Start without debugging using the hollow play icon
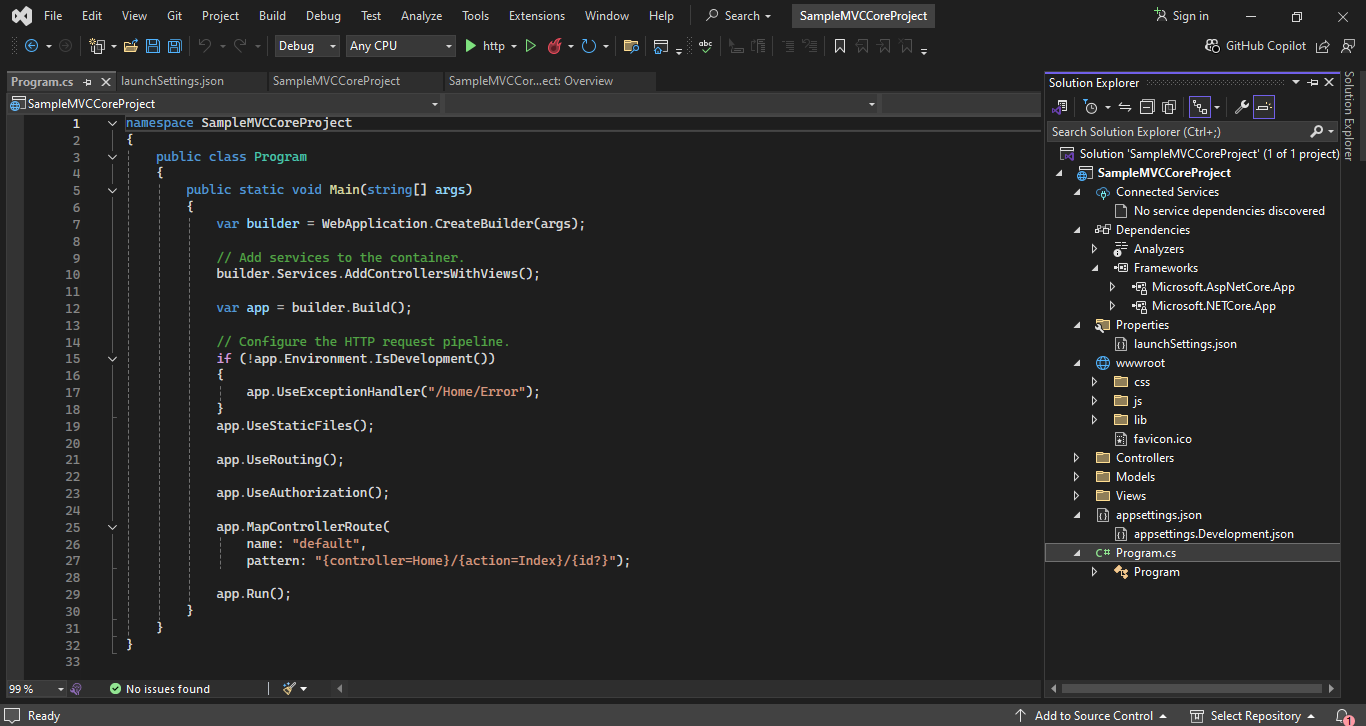 531,46
